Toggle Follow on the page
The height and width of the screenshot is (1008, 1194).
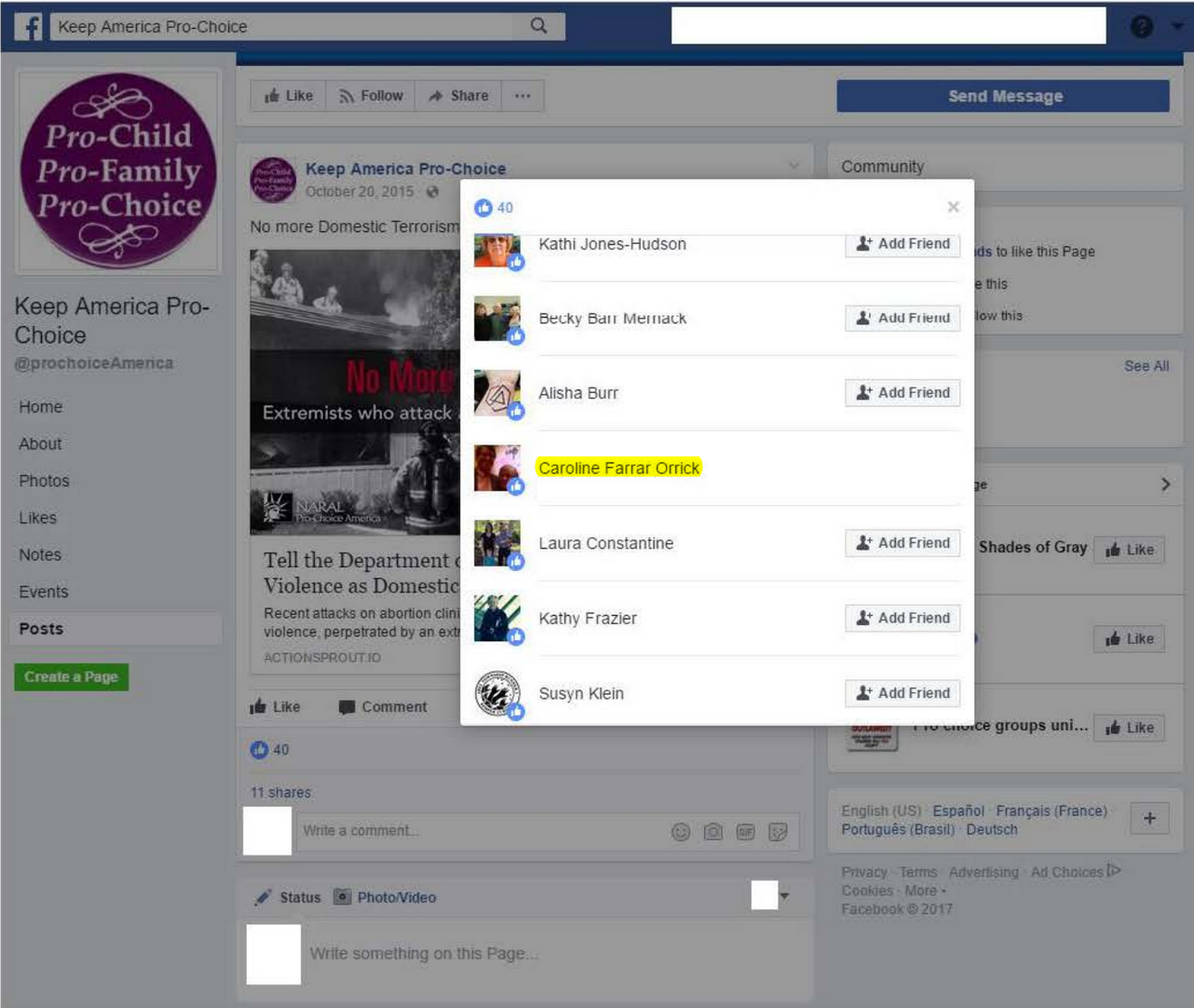tap(371, 96)
